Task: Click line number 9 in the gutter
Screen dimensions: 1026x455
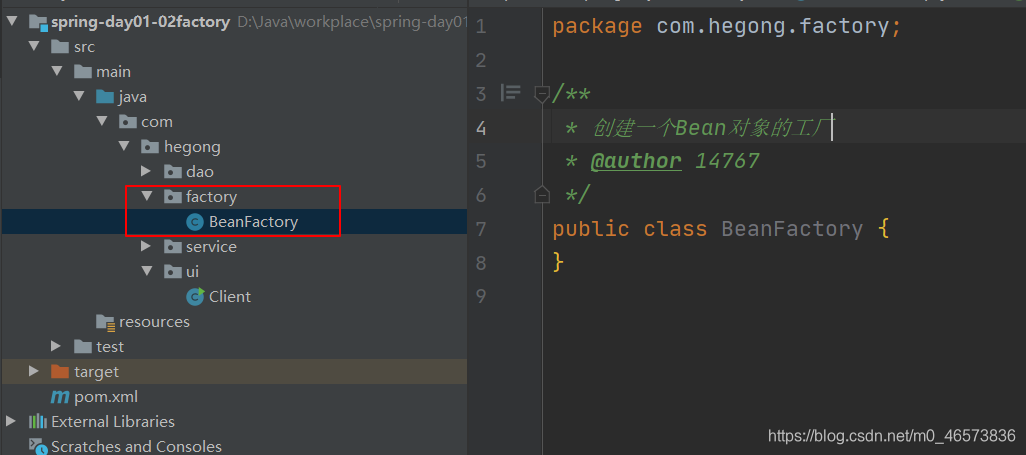Action: click(x=481, y=297)
